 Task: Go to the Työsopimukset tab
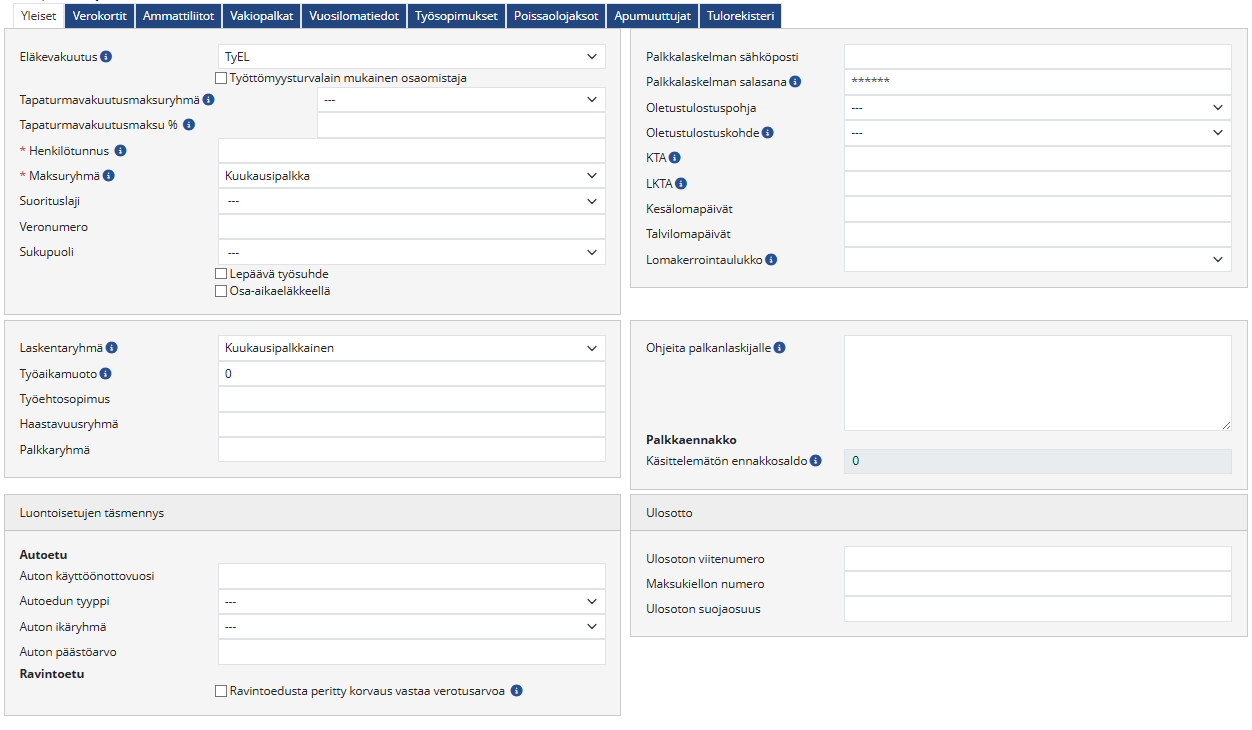[x=456, y=15]
